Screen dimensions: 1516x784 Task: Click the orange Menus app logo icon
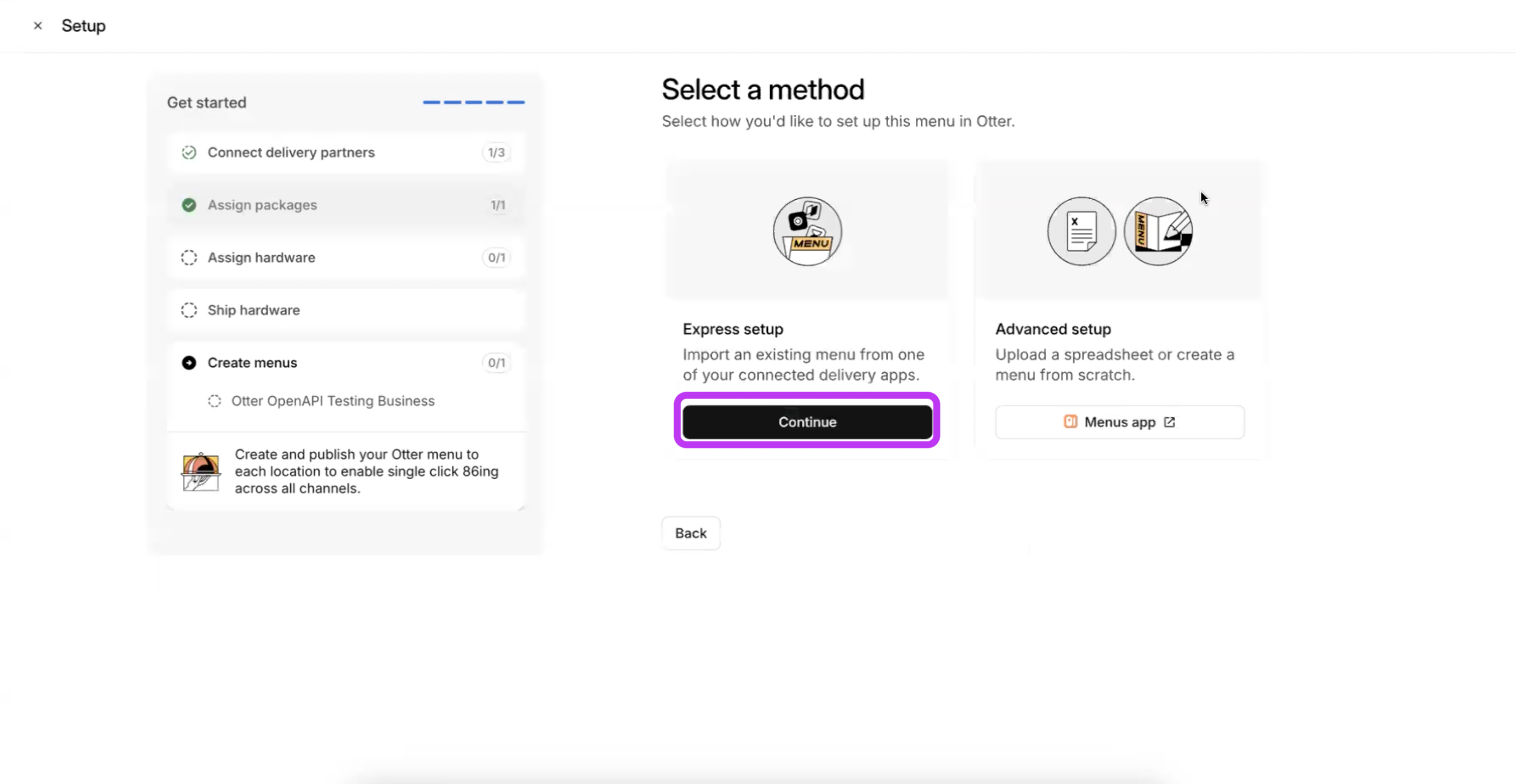[x=1070, y=422]
